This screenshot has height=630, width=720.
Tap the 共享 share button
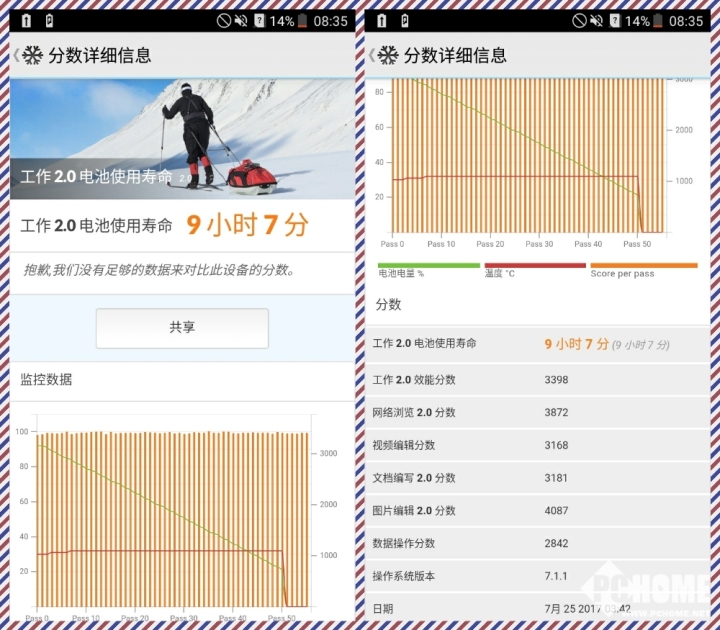(182, 328)
